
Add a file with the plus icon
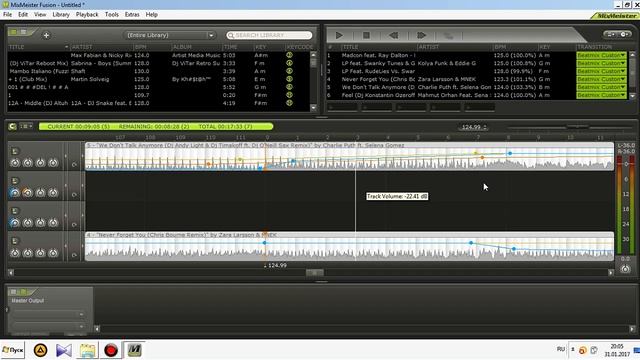(46, 36)
